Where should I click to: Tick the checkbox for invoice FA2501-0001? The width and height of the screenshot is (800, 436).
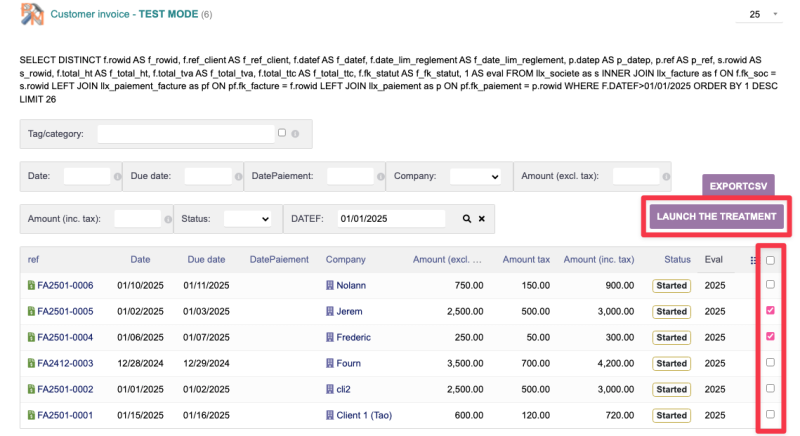(x=769, y=414)
